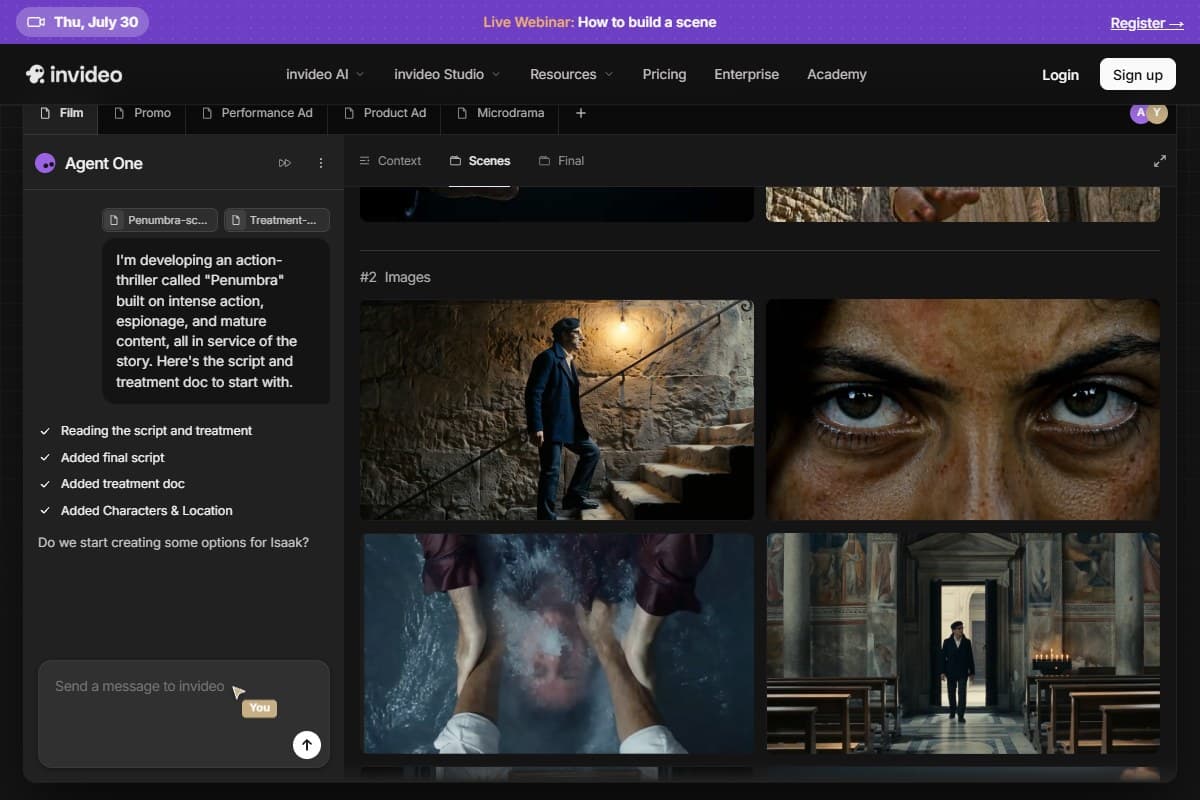Open the Academy page
Viewport: 1200px width, 800px height.
coord(837,74)
